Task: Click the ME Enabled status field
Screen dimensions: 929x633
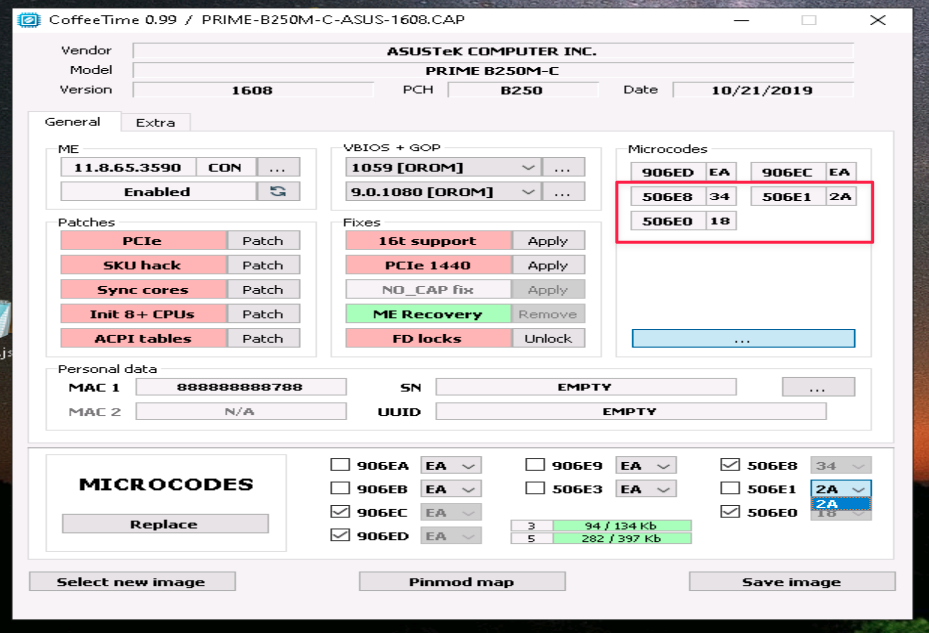Action: 158,191
